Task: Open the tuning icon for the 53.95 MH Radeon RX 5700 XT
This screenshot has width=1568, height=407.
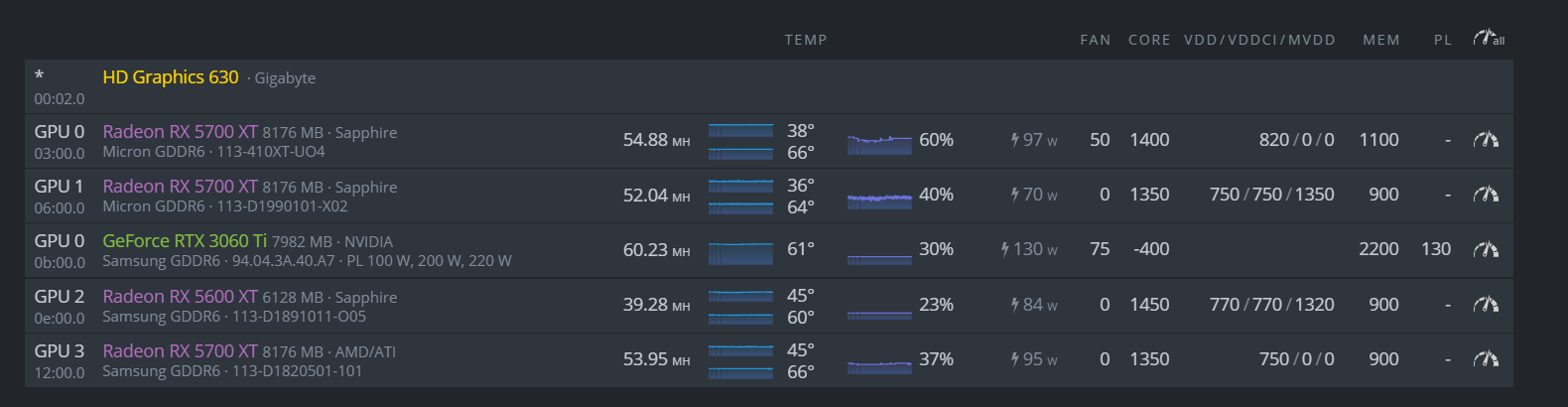Action: pyautogui.click(x=1486, y=359)
